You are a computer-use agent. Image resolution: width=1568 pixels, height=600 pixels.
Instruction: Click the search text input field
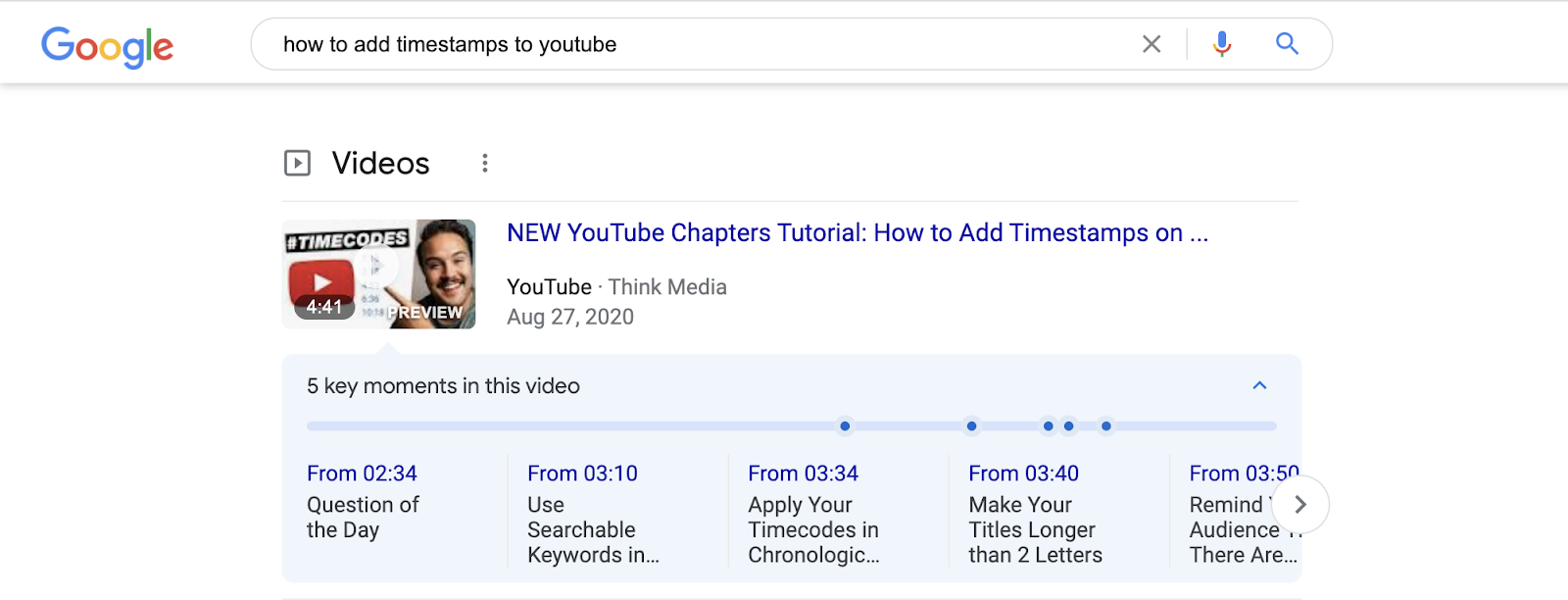pyautogui.click(x=686, y=44)
